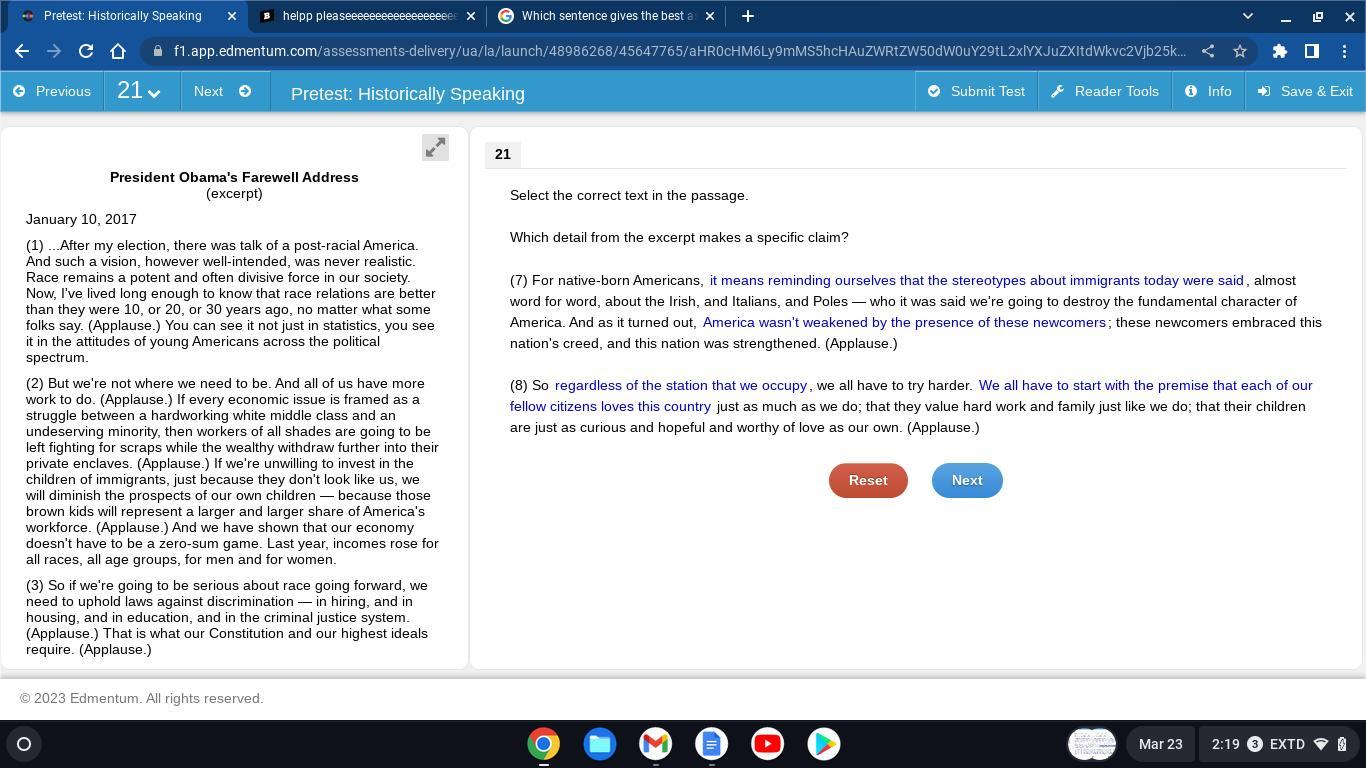Expand the passage panel to full view
This screenshot has width=1366, height=768.
pyautogui.click(x=435, y=148)
